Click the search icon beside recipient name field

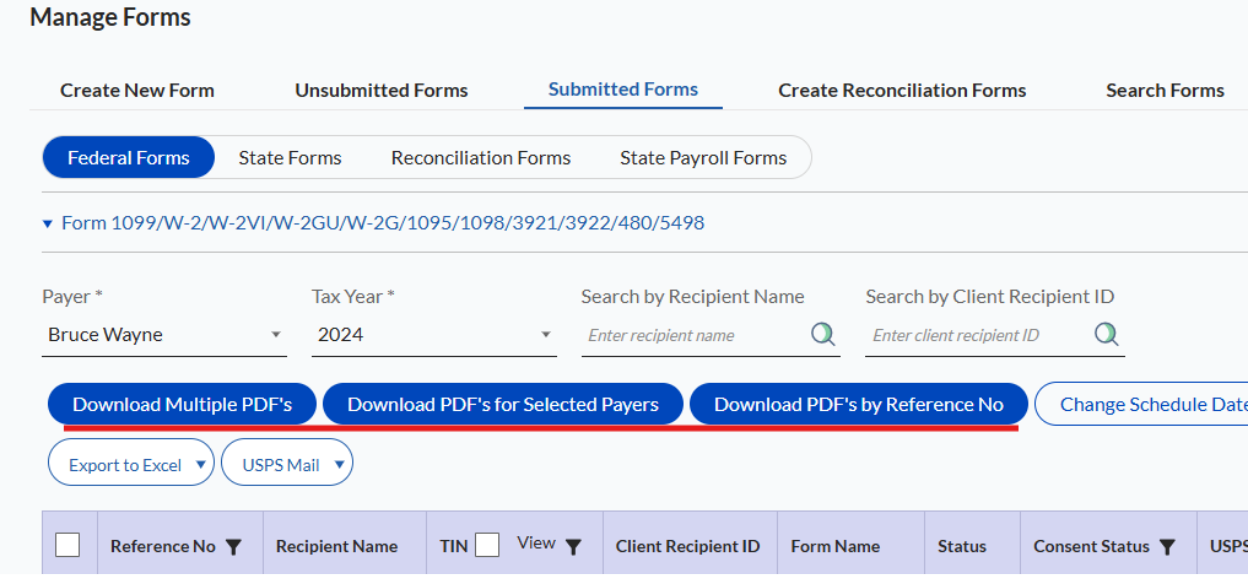[x=822, y=334]
